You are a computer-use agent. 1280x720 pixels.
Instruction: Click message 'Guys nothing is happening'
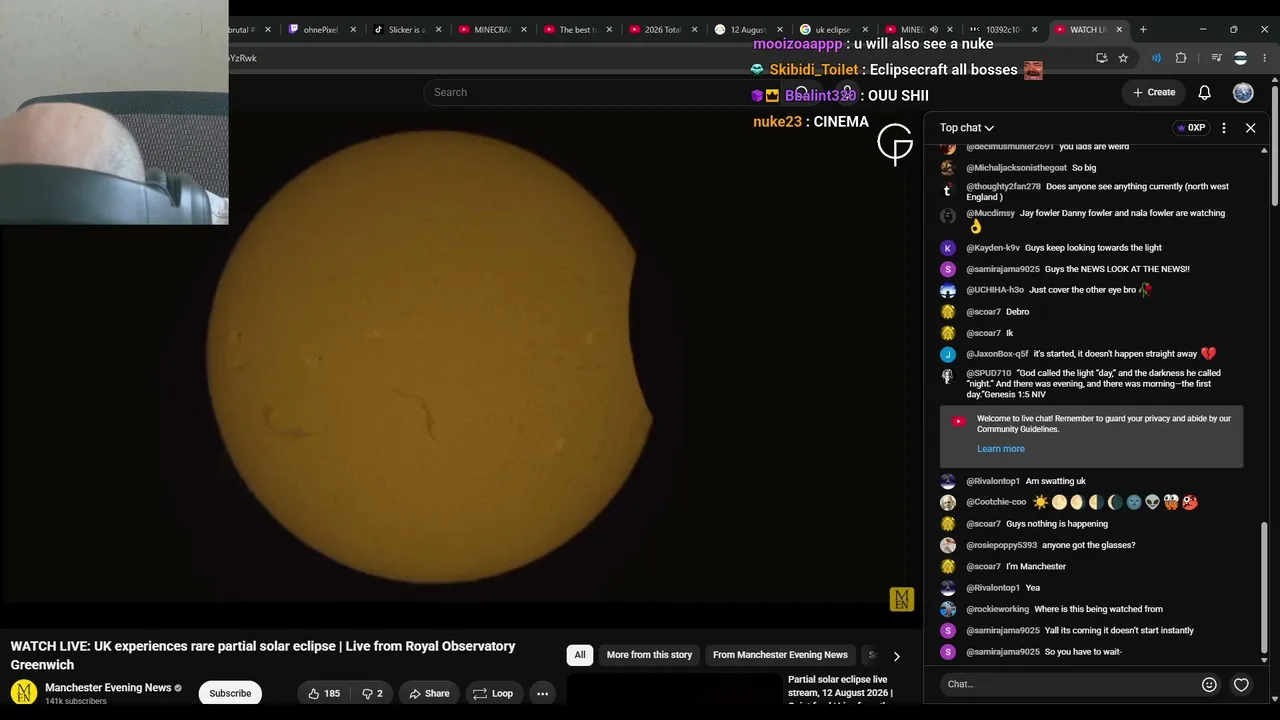tap(1057, 524)
